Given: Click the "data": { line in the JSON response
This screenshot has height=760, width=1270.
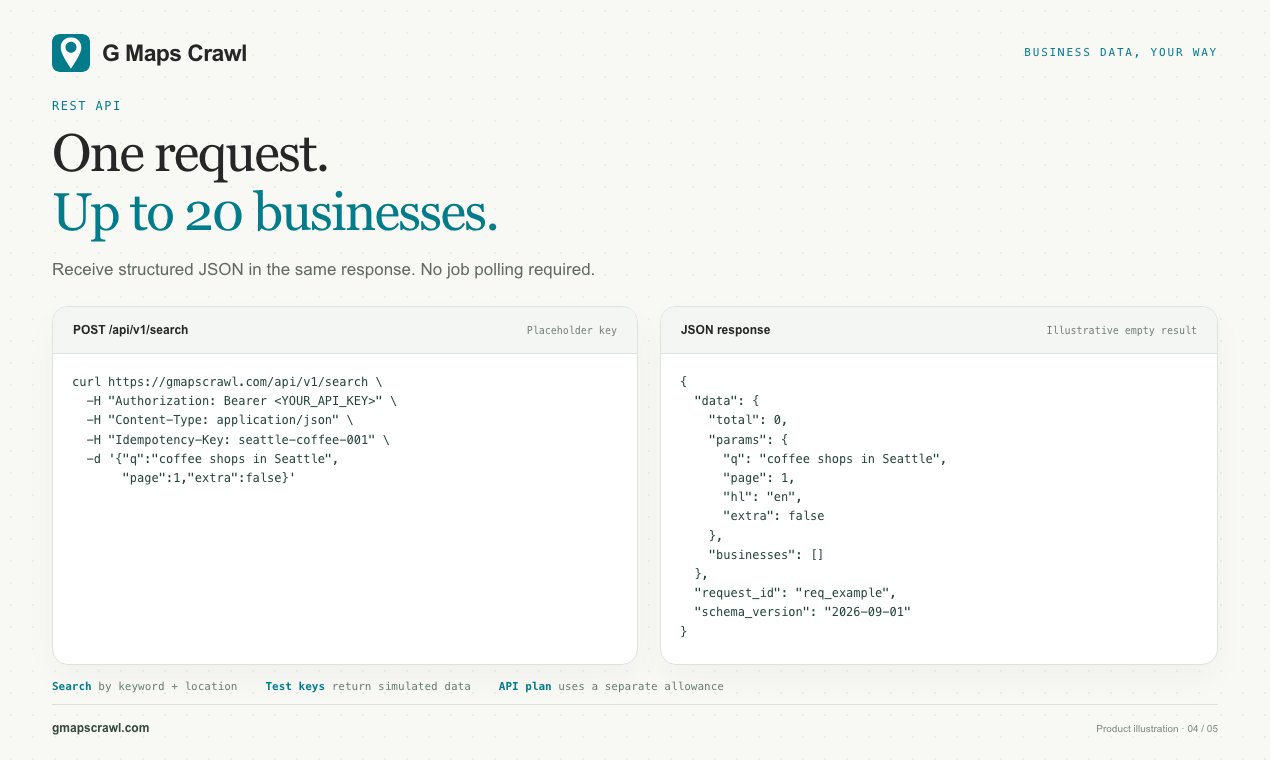Looking at the screenshot, I should 727,401.
